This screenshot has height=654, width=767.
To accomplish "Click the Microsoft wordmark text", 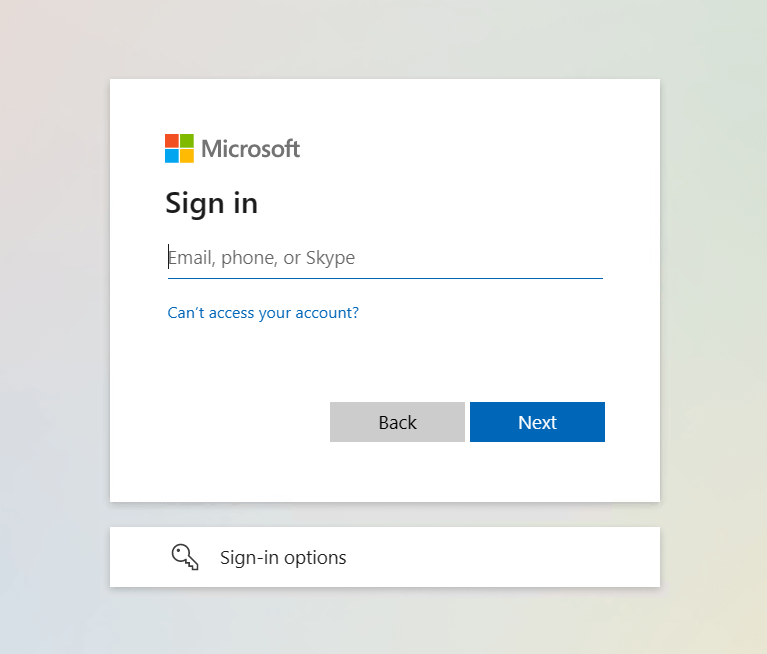I will (x=250, y=149).
